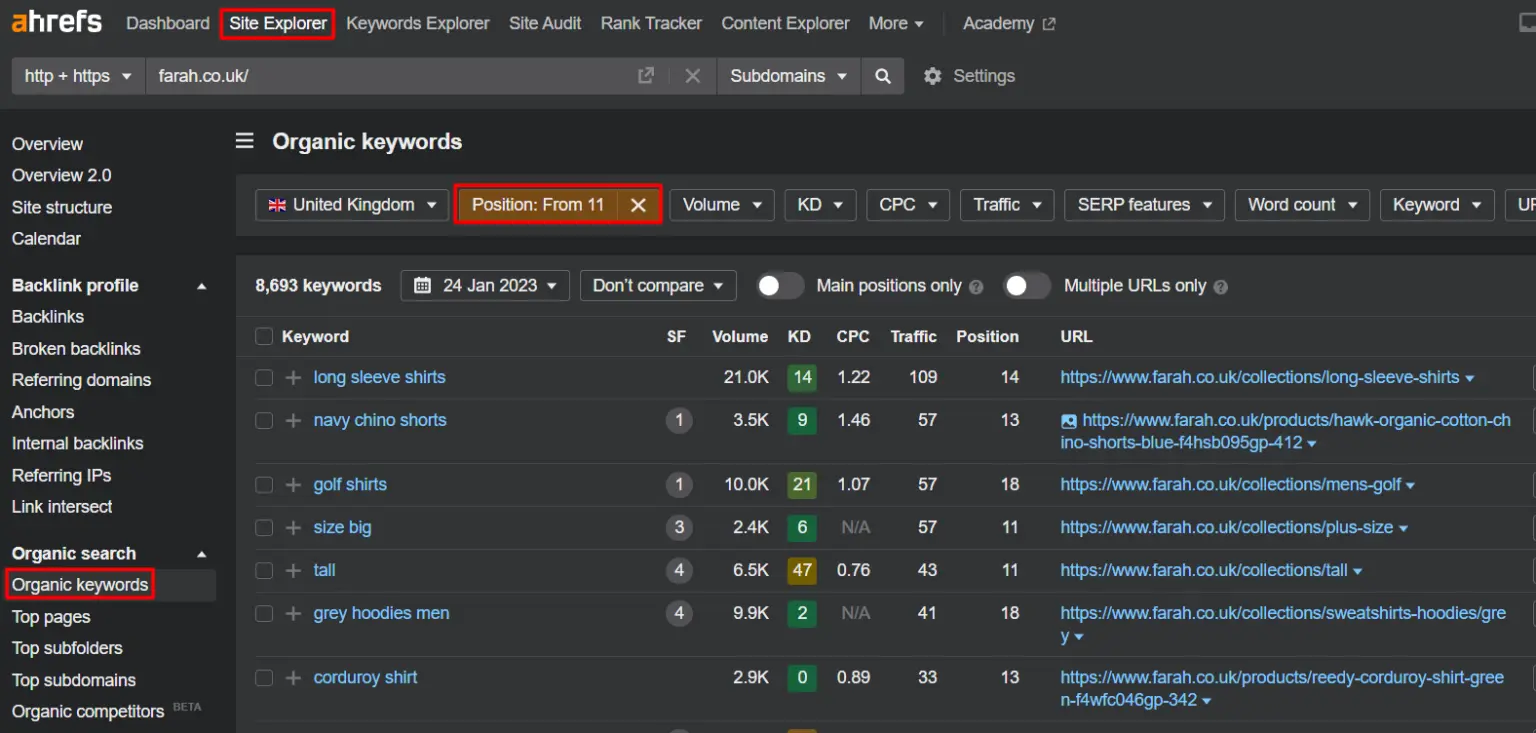
Task: Open the United Kingdom country dropdown
Action: pyautogui.click(x=352, y=205)
